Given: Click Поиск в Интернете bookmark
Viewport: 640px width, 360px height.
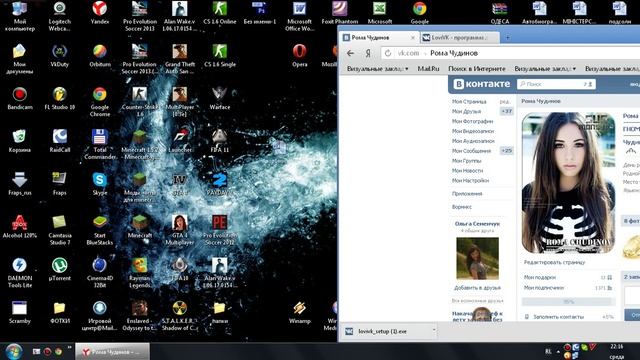Looking at the screenshot, I should (x=477, y=69).
